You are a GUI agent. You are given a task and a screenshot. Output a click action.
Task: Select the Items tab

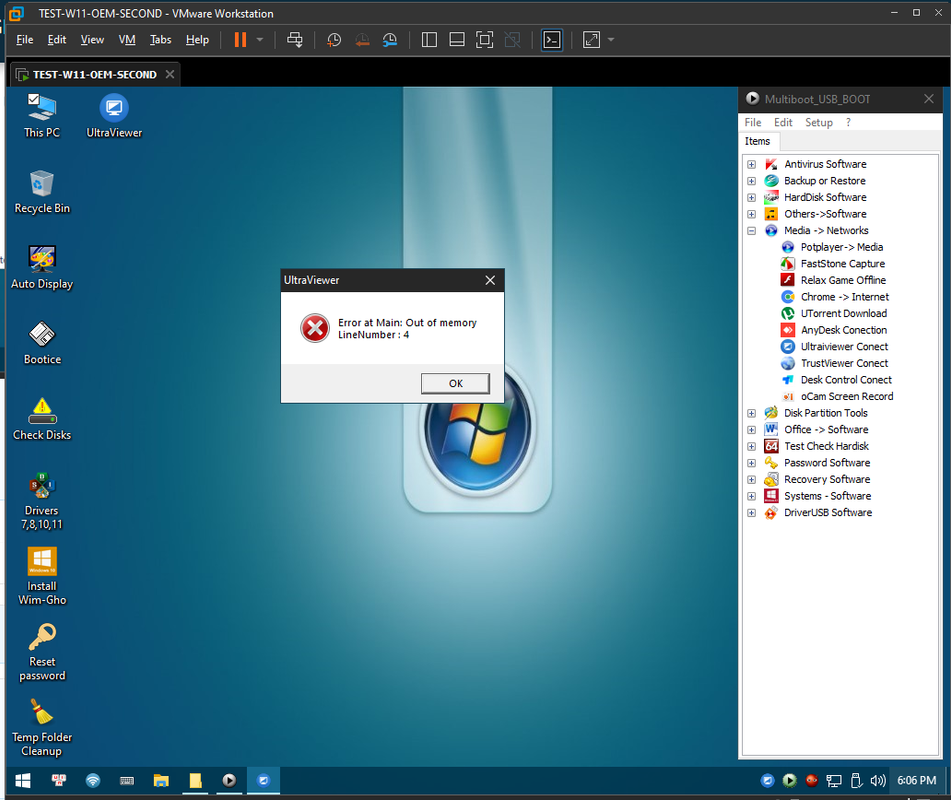(758, 141)
